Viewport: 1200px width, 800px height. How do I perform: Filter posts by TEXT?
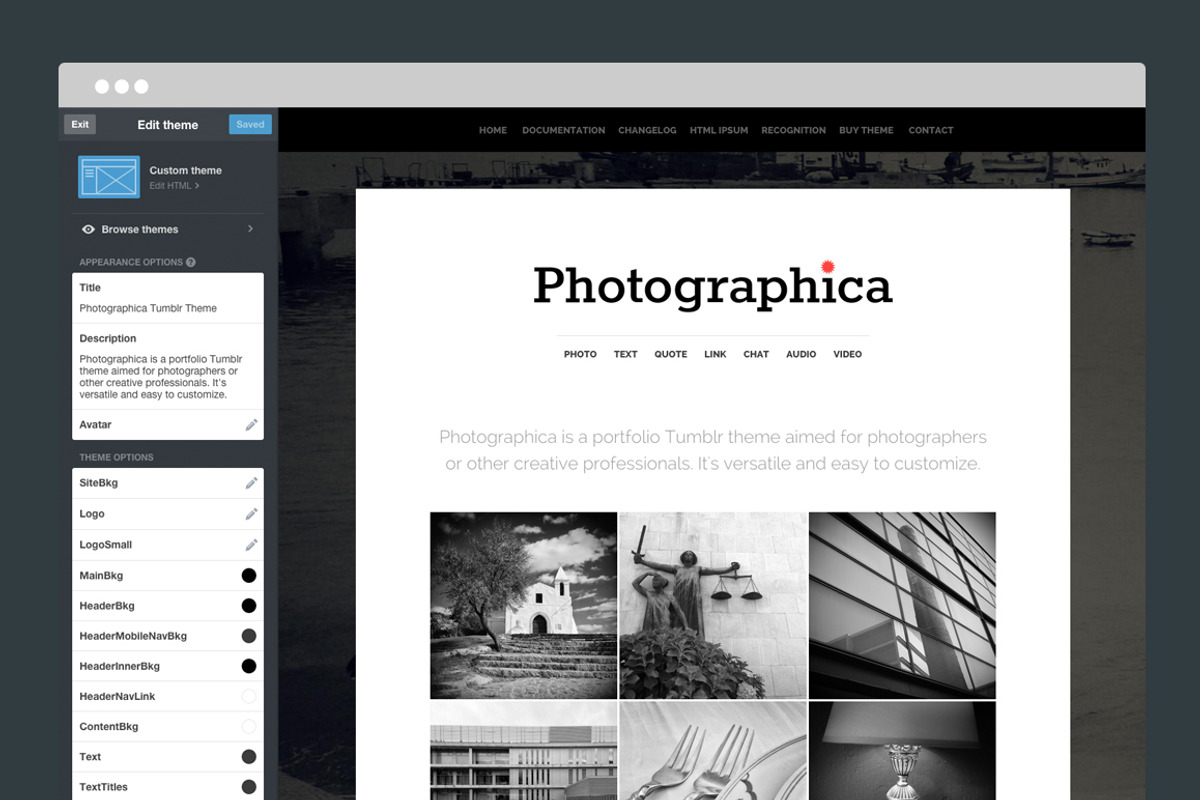click(x=626, y=354)
